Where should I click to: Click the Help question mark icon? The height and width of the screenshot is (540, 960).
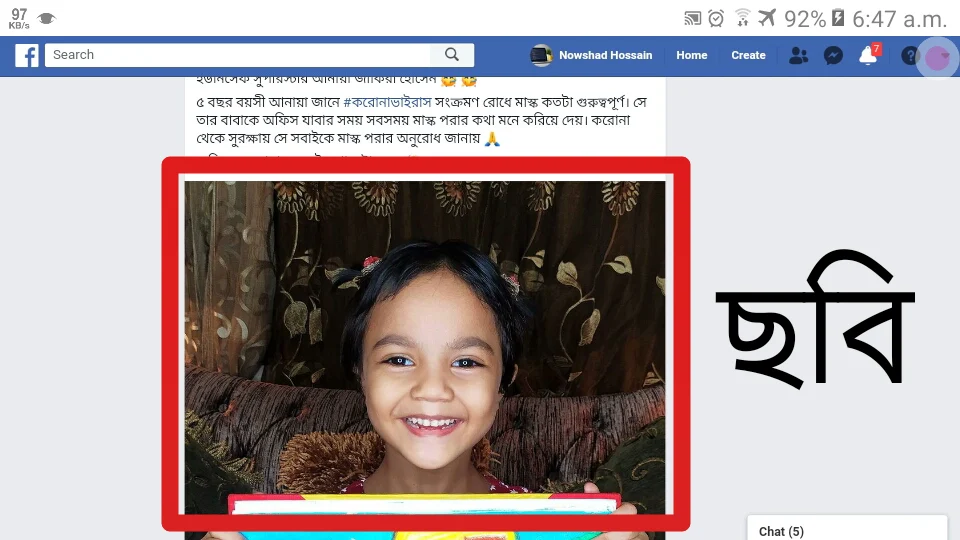(x=910, y=56)
